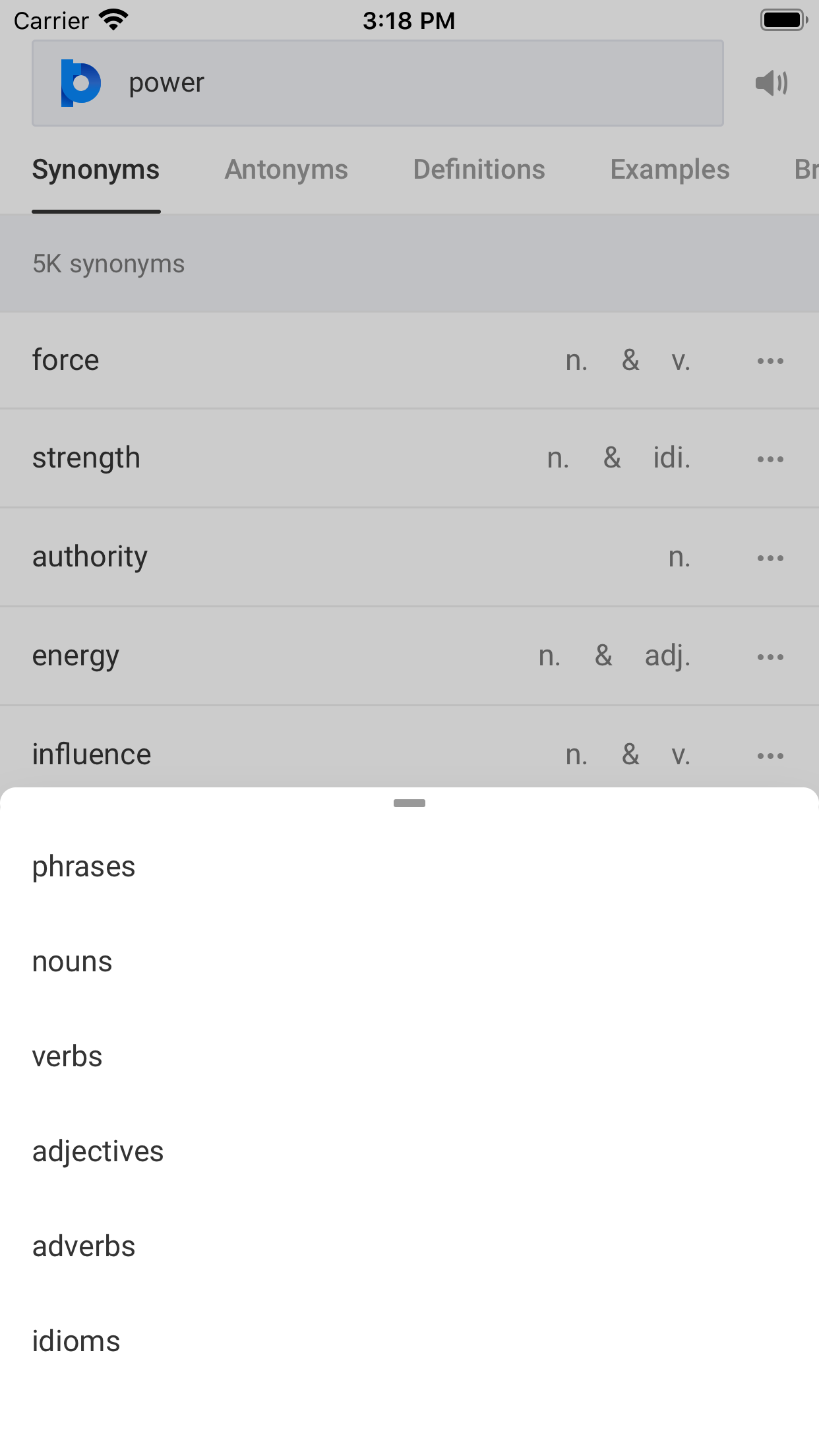Open the synonym entry authority

click(90, 557)
